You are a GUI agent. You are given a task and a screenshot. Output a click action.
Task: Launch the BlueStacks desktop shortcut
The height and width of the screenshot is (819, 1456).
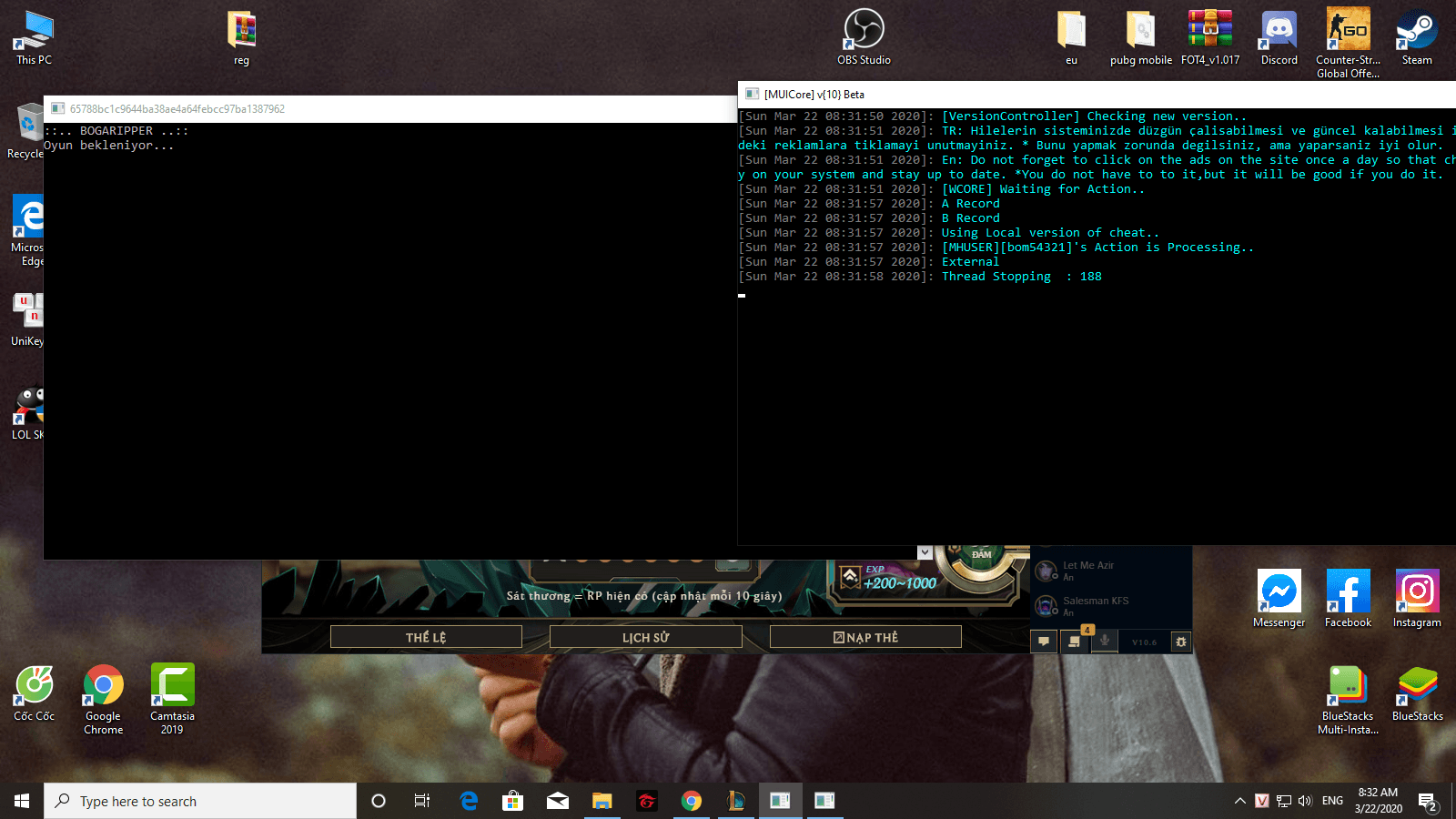pos(1417,693)
